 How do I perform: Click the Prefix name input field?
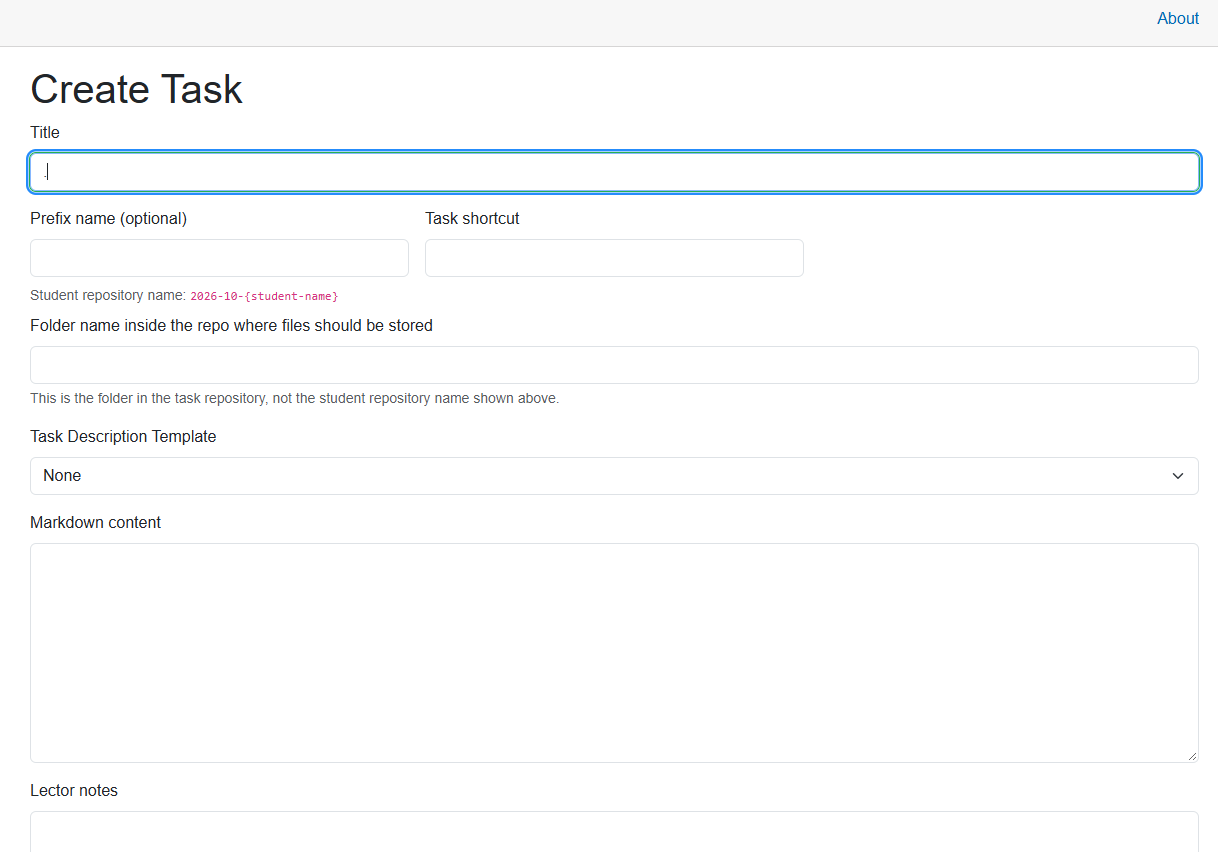(219, 258)
